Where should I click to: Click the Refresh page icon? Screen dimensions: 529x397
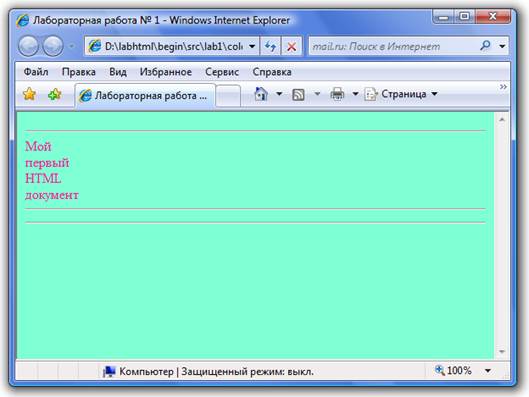pyautogui.click(x=270, y=46)
